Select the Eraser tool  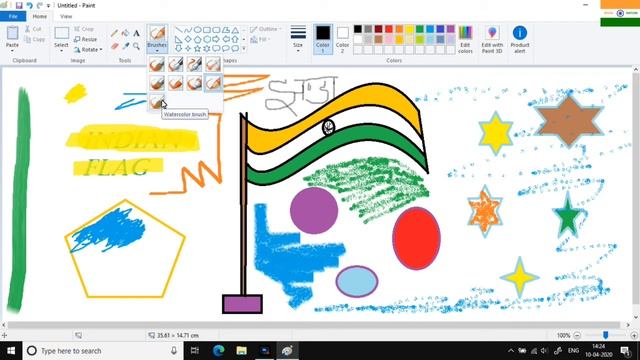115,46
